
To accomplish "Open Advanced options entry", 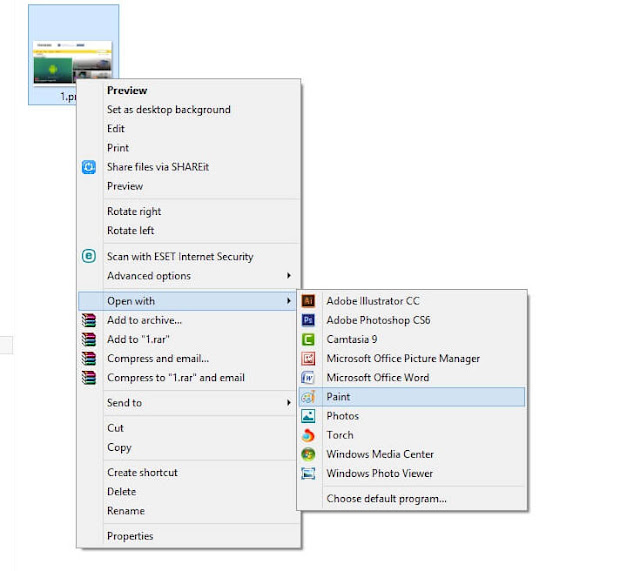I will point(149,276).
